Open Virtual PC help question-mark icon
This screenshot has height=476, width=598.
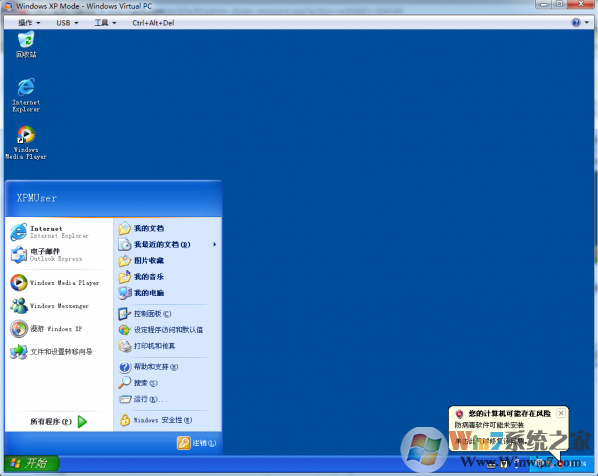[x=576, y=23]
